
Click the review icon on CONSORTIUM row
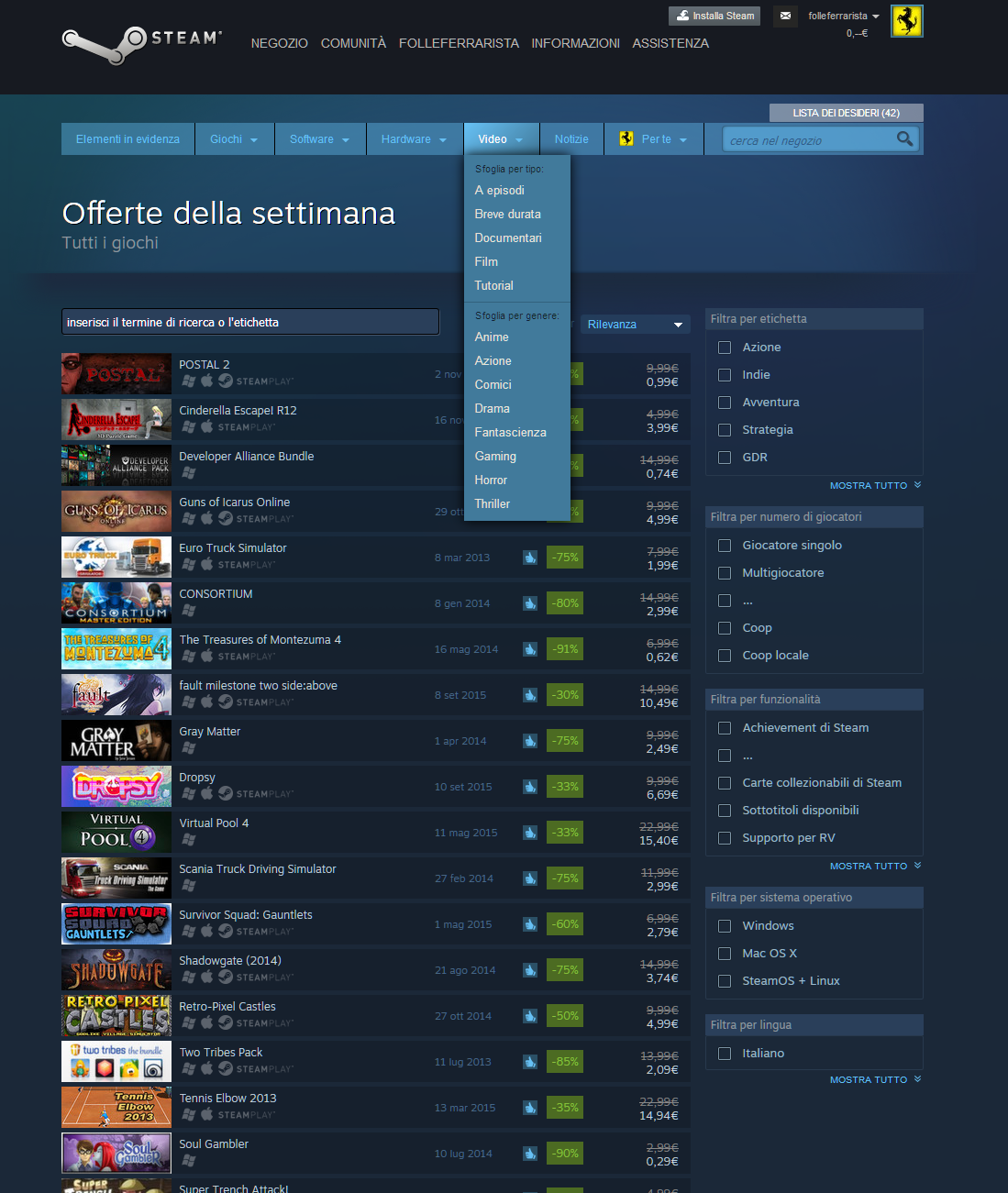tap(530, 603)
